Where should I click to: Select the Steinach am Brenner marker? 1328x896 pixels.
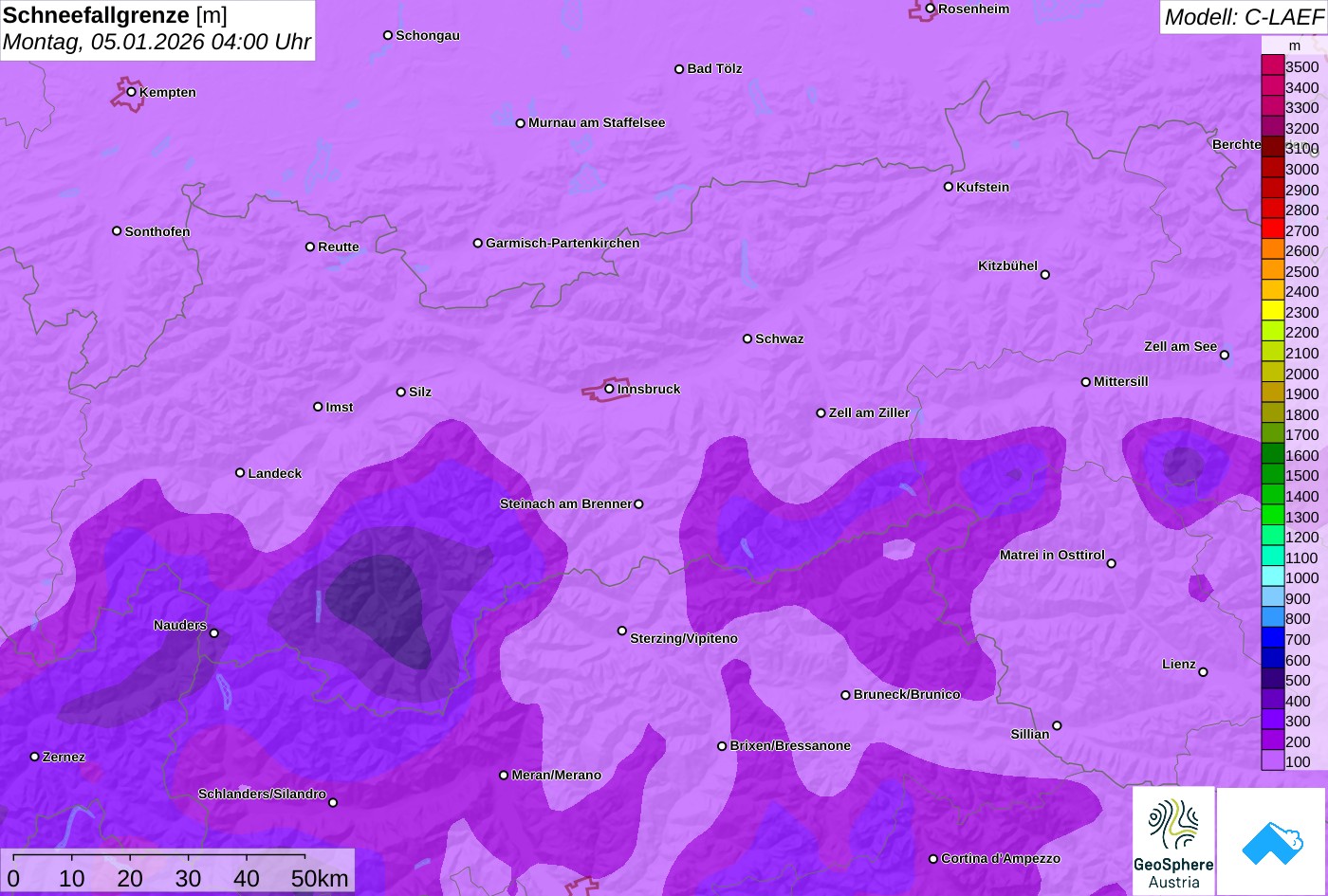(x=638, y=504)
